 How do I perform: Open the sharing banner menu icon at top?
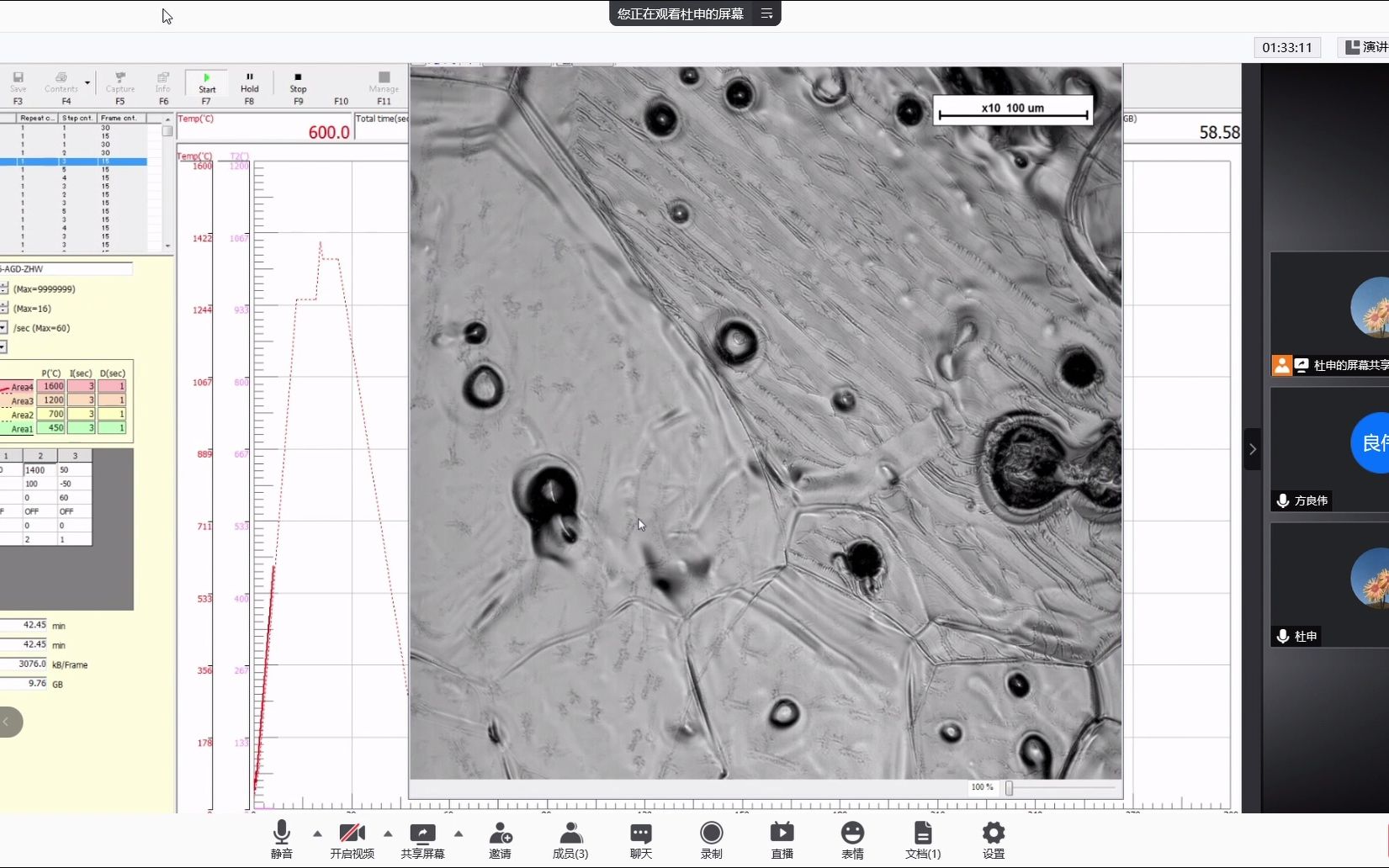tap(766, 13)
